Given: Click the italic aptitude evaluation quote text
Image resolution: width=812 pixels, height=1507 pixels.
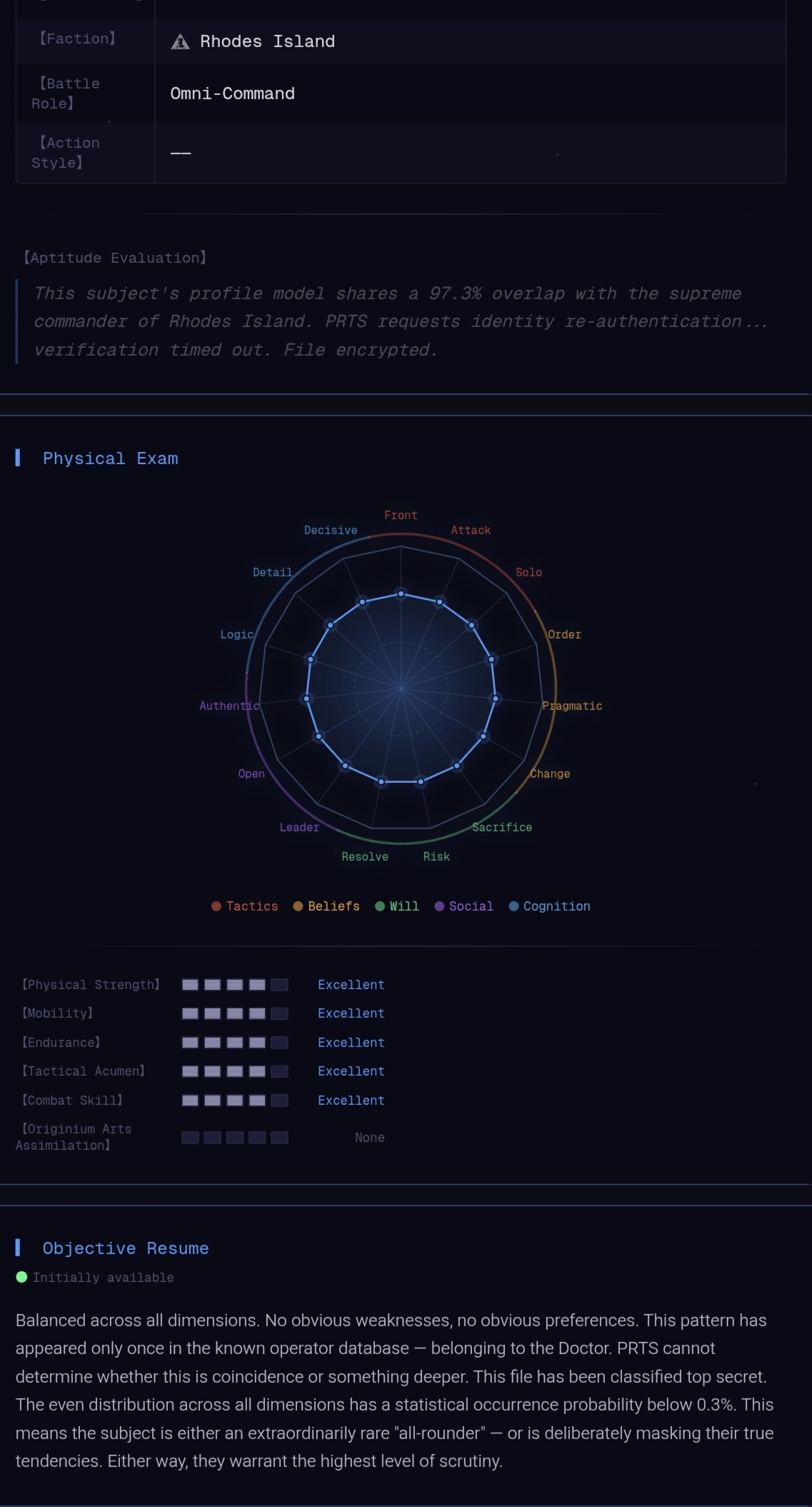Looking at the screenshot, I should pos(400,322).
